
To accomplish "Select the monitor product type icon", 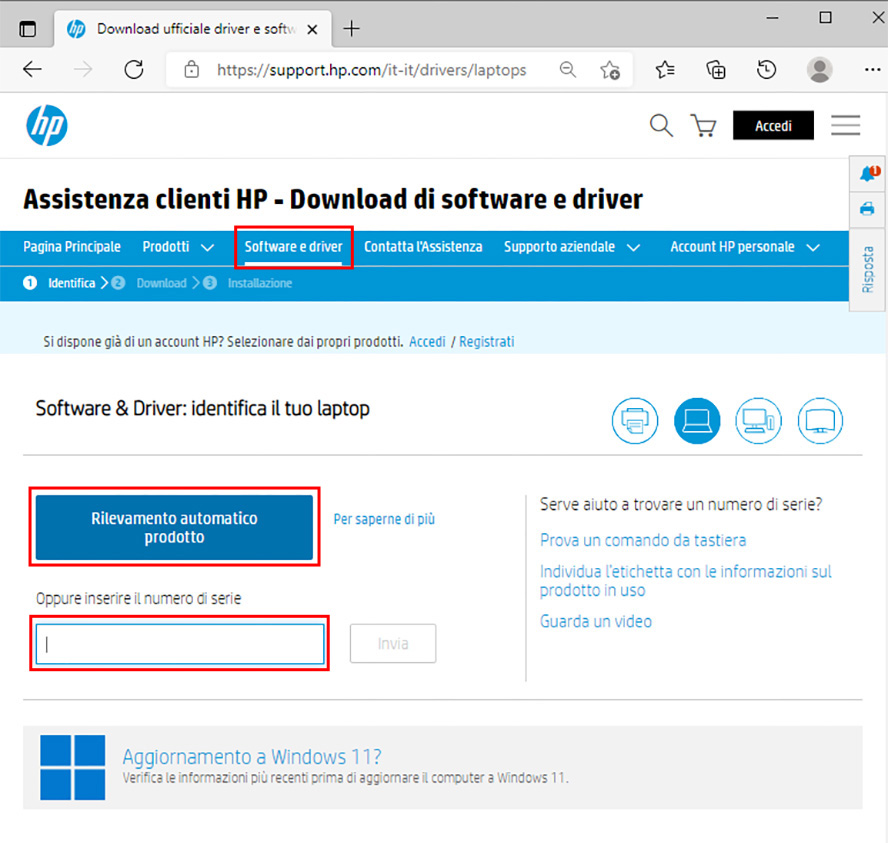I will click(820, 421).
